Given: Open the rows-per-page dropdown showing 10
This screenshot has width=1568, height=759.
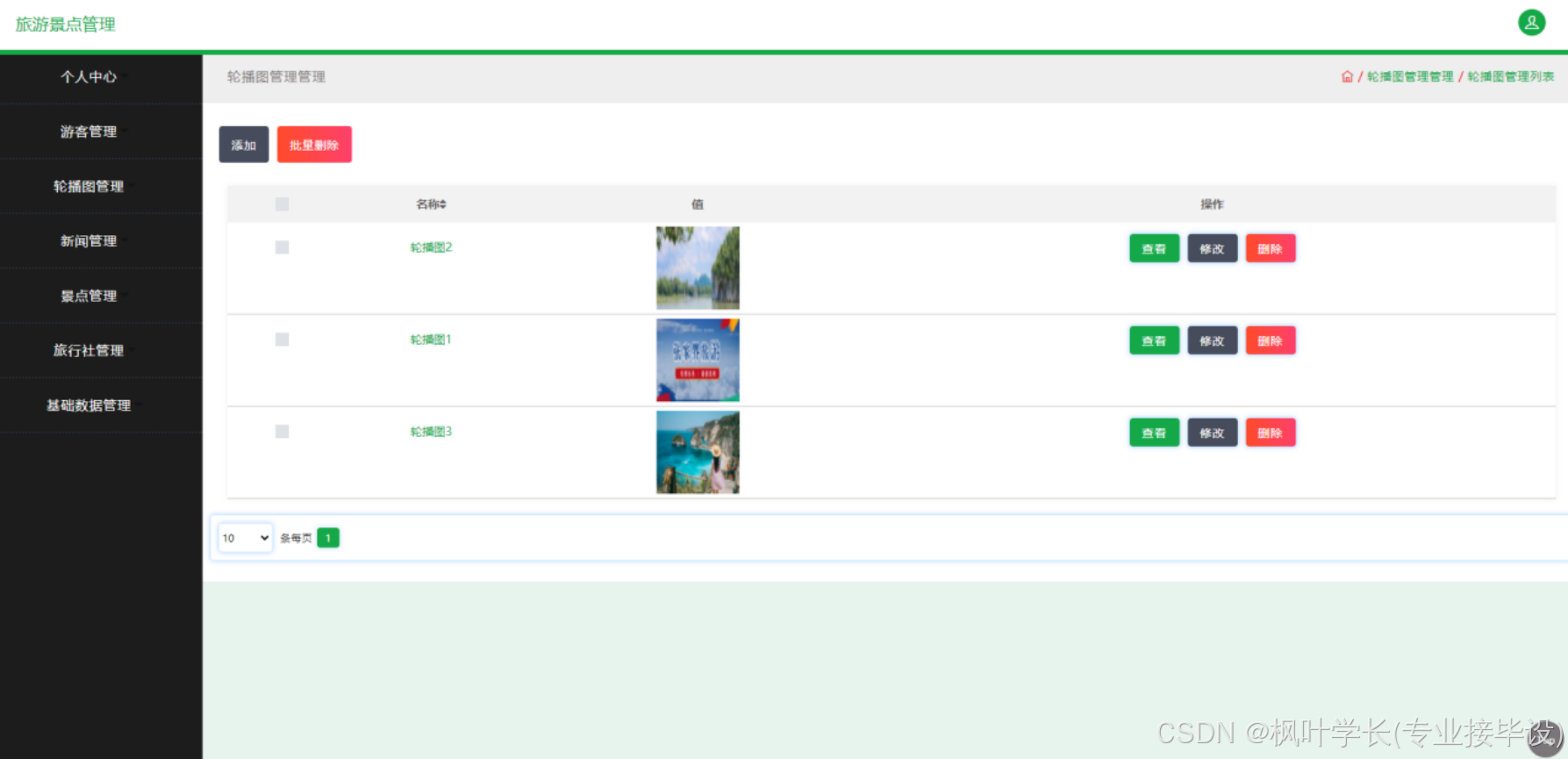Looking at the screenshot, I should pos(246,538).
